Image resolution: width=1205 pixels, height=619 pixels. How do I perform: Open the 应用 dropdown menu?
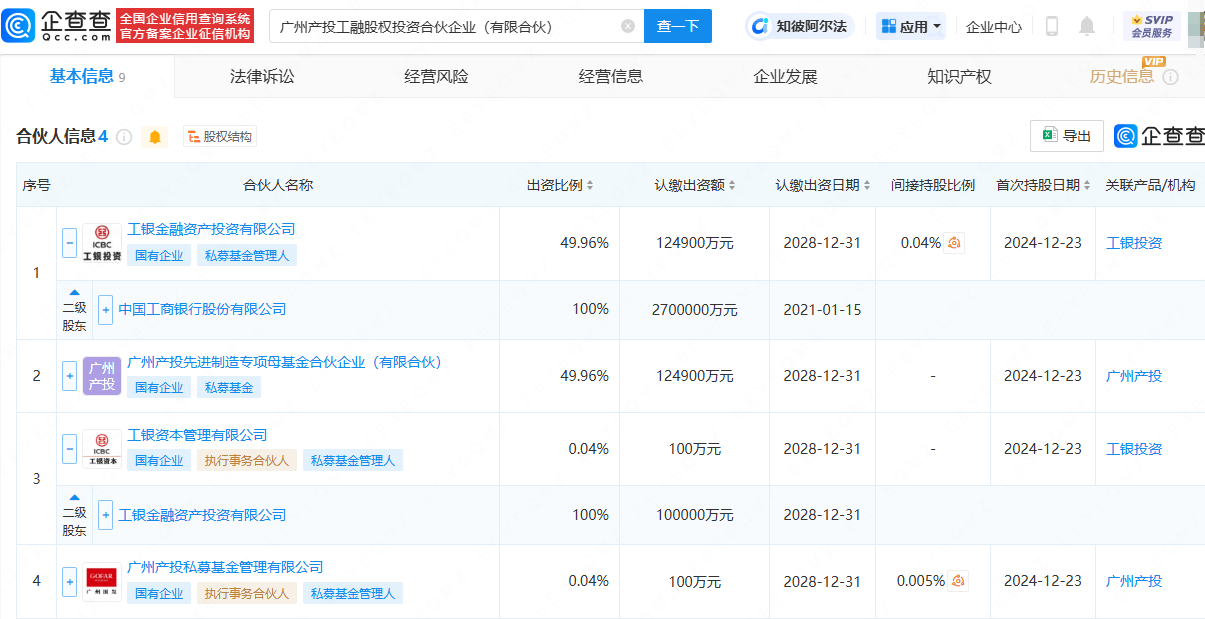(x=911, y=26)
